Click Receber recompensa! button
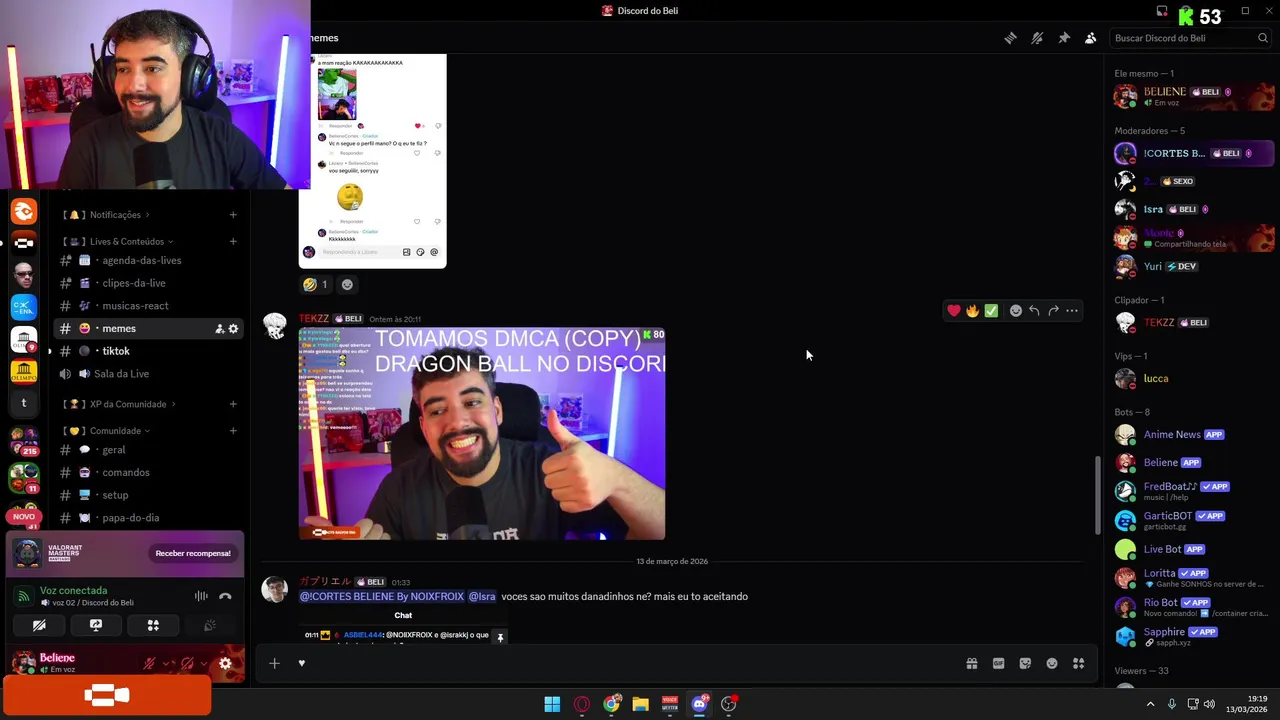This screenshot has width=1280, height=720. [x=193, y=554]
